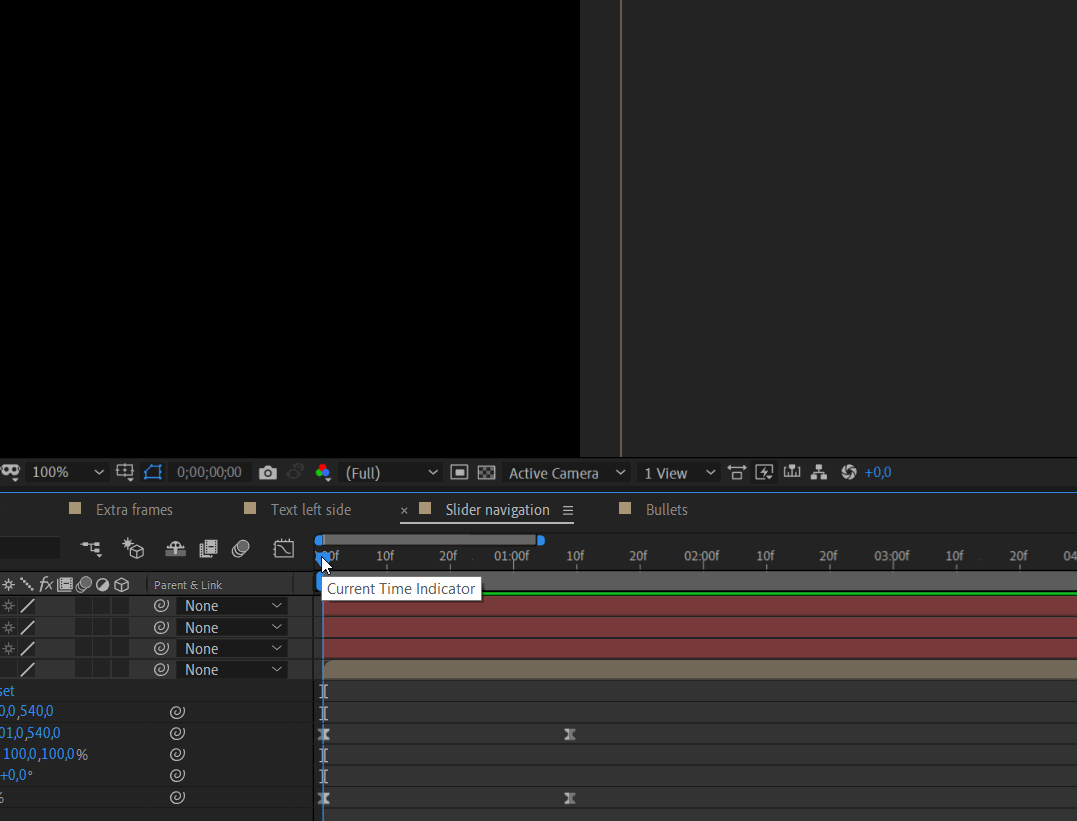The height and width of the screenshot is (821, 1077).
Task: Toggle Frame Blending for all layers
Action: (208, 548)
